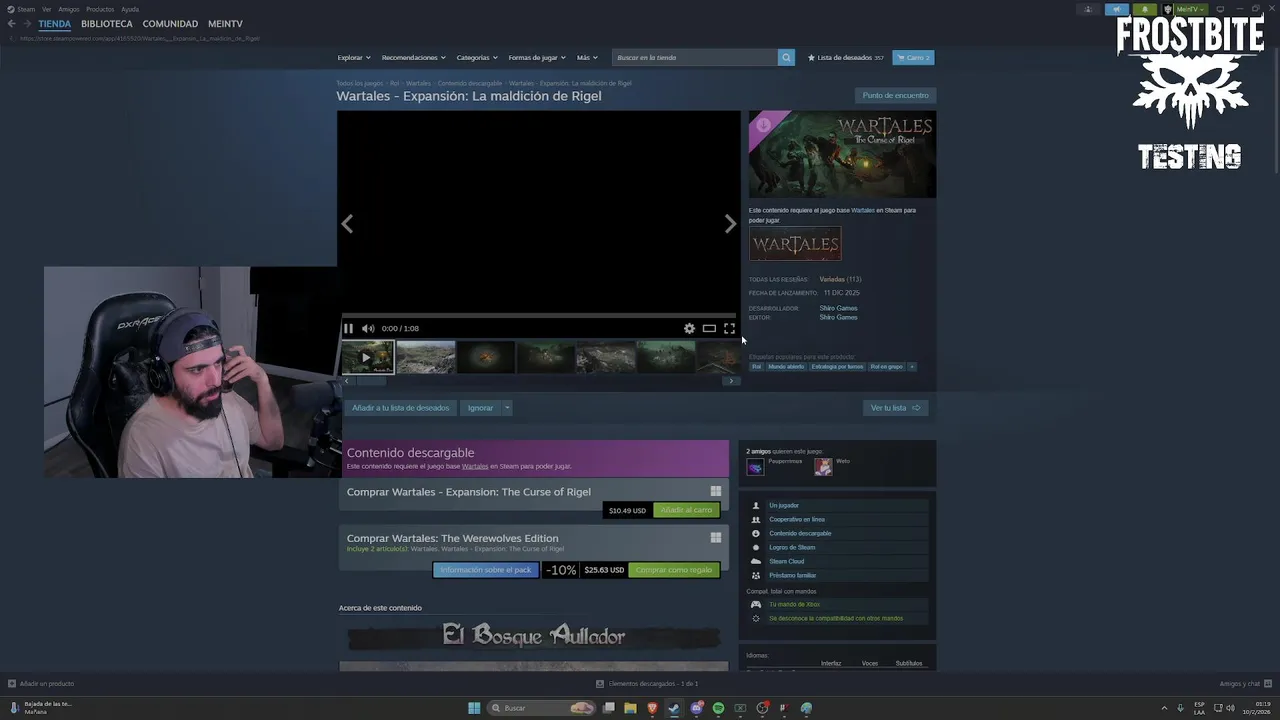Click the Rol tag
This screenshot has width=1280, height=720.
point(756,367)
